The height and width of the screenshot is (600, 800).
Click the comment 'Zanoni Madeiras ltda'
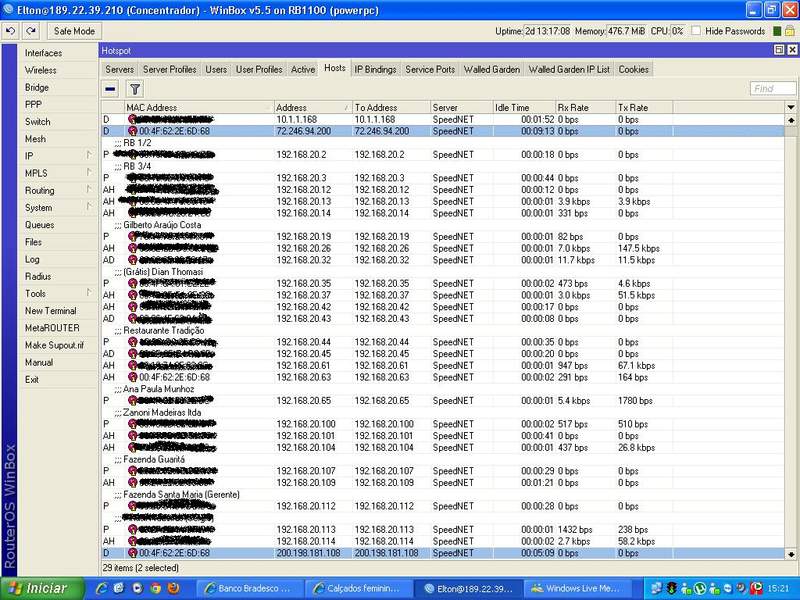point(162,413)
